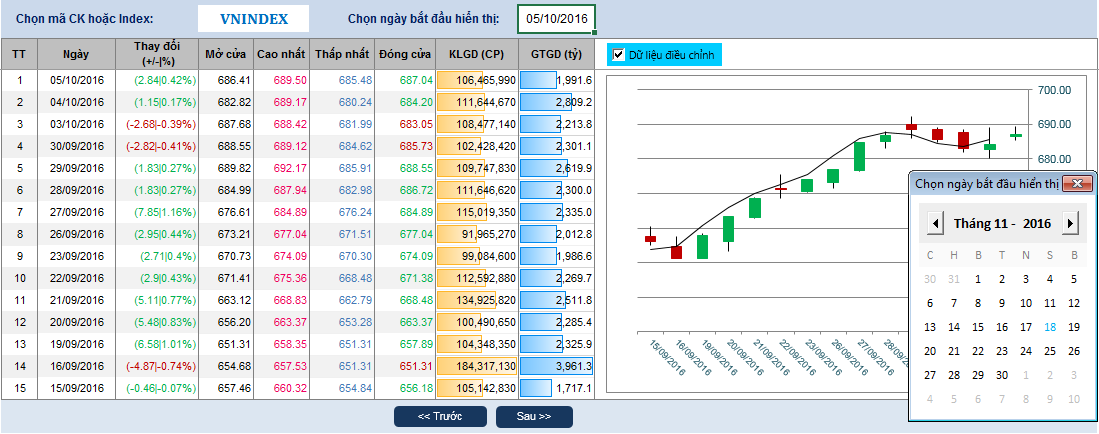Viewport: 1099px width, 434px height.
Task: Click the date 22/09/2016 in the table
Action: tap(76, 278)
